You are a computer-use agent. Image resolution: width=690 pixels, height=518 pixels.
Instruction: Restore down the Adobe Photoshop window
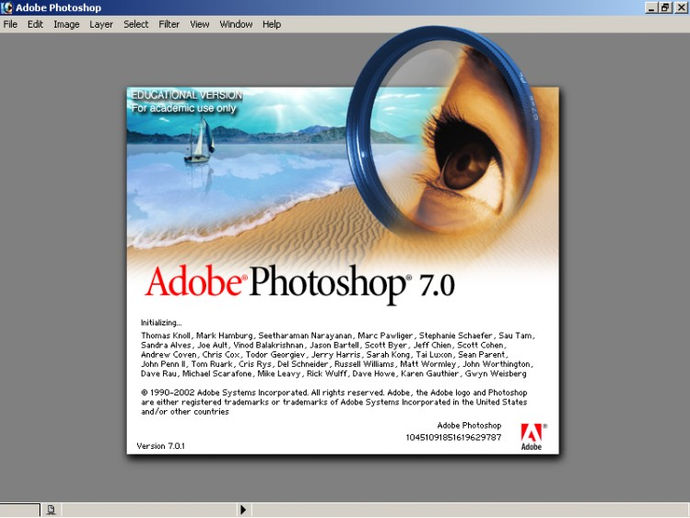pyautogui.click(x=665, y=7)
